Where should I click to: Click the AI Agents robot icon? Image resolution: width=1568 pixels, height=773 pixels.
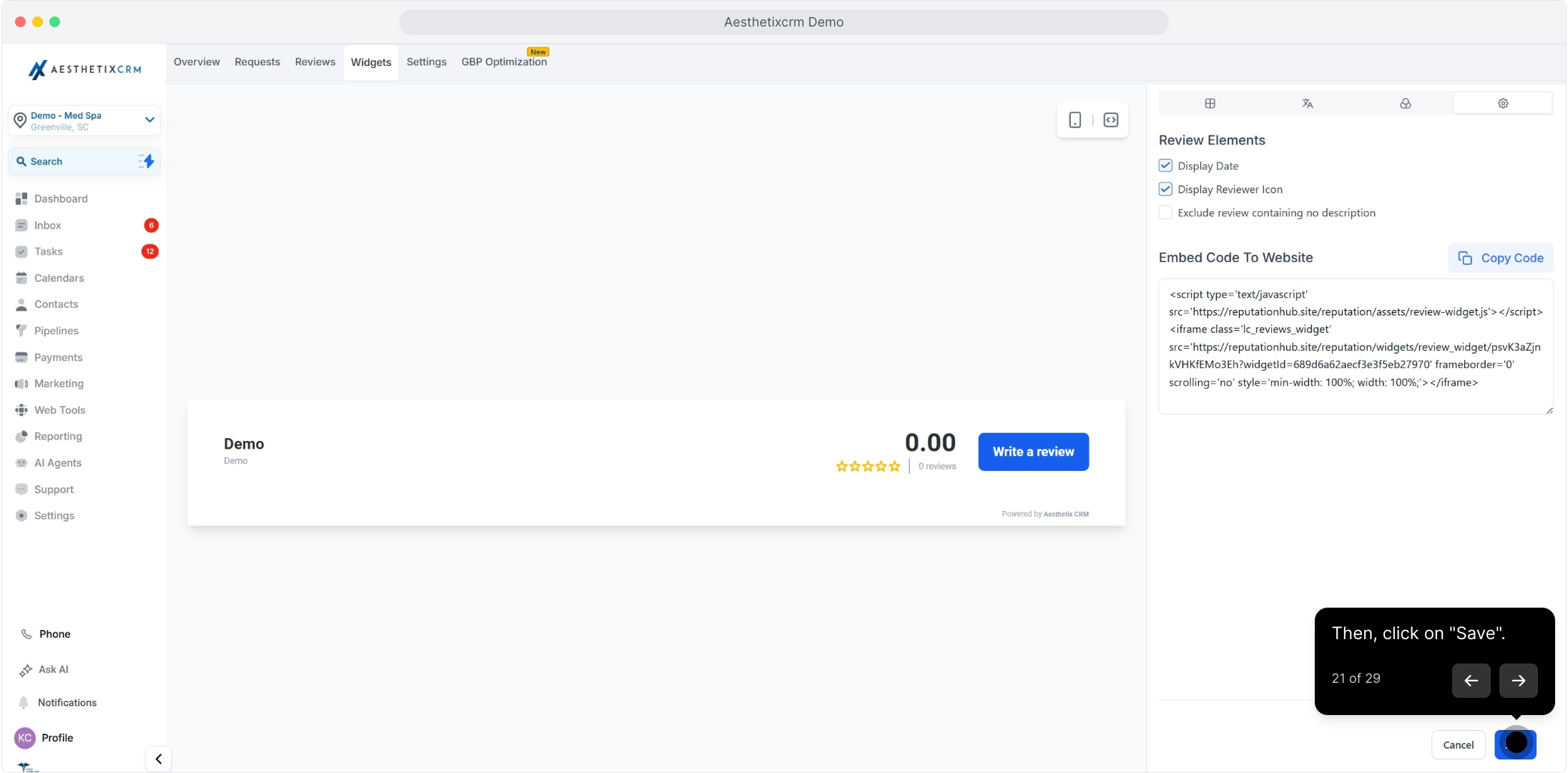(x=21, y=462)
